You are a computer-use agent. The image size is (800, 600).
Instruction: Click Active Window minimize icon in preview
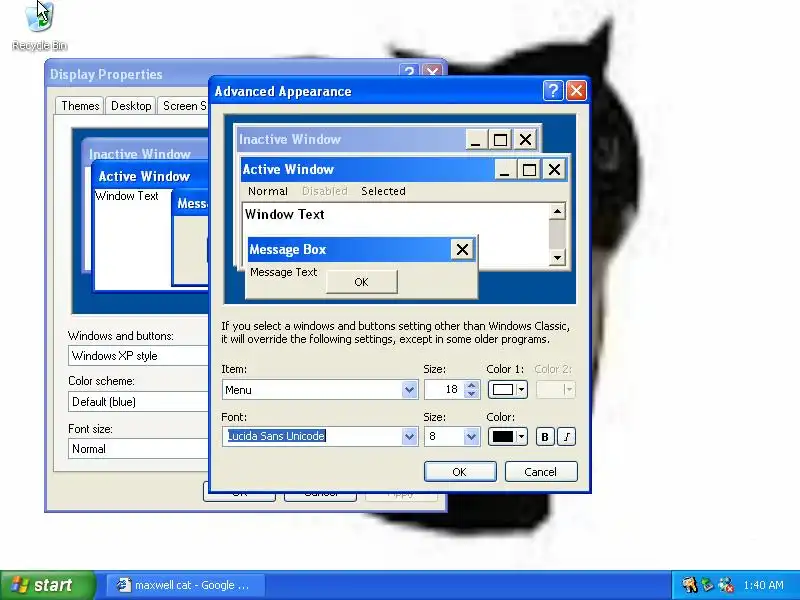coord(505,169)
